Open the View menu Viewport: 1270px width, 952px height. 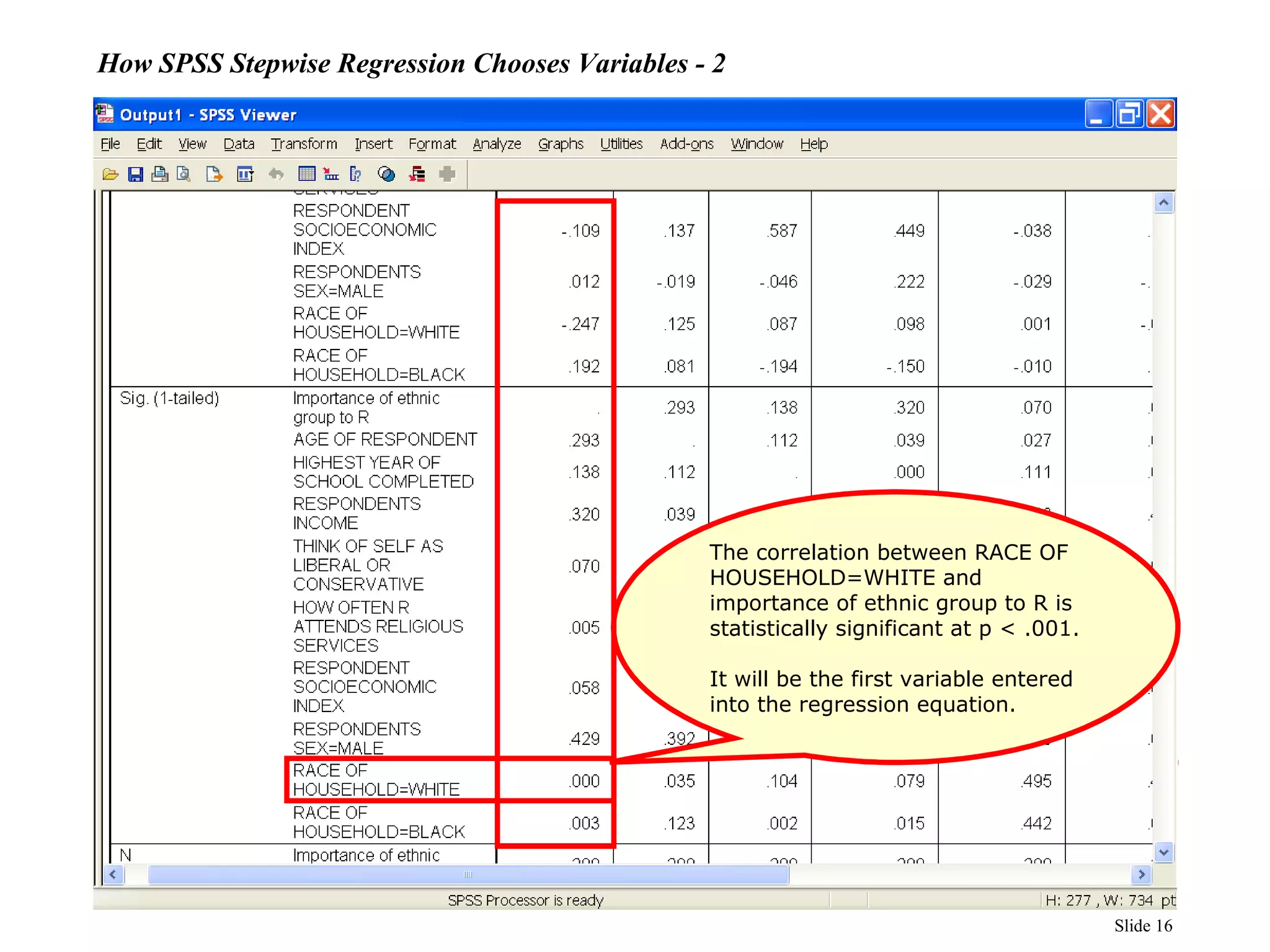click(x=192, y=144)
